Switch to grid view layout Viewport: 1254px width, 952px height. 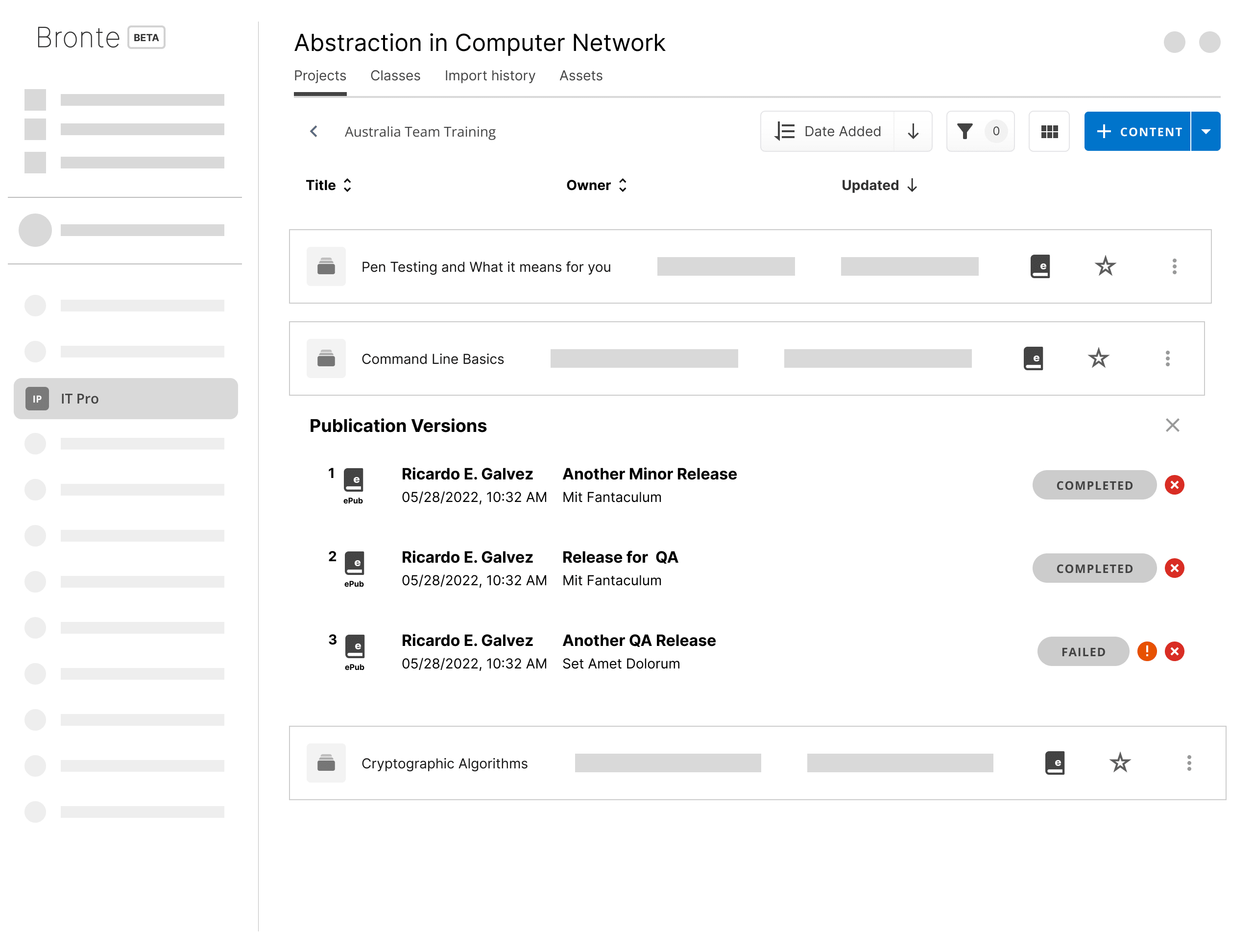click(x=1049, y=131)
